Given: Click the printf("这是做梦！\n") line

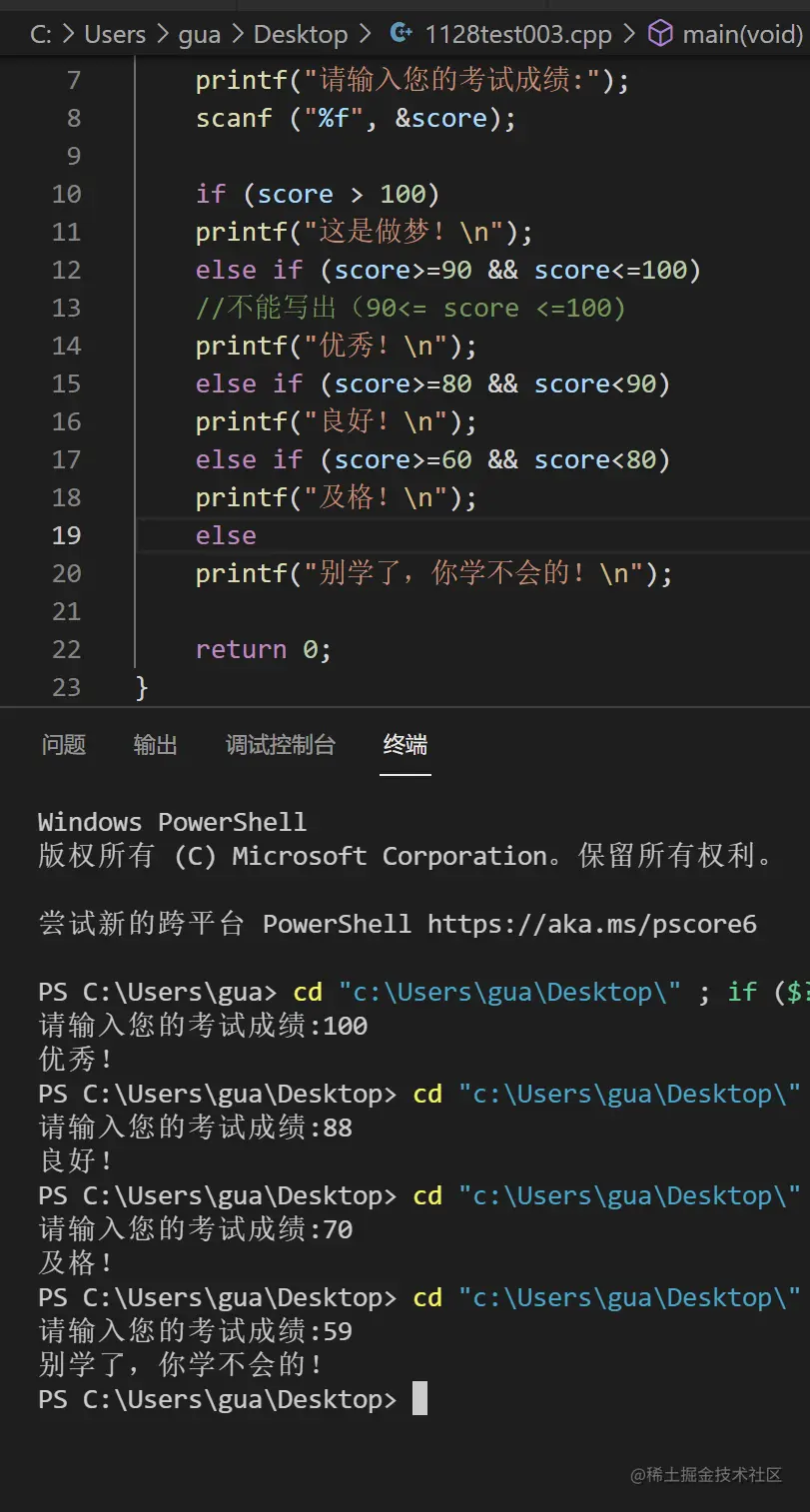Looking at the screenshot, I should tap(365, 232).
